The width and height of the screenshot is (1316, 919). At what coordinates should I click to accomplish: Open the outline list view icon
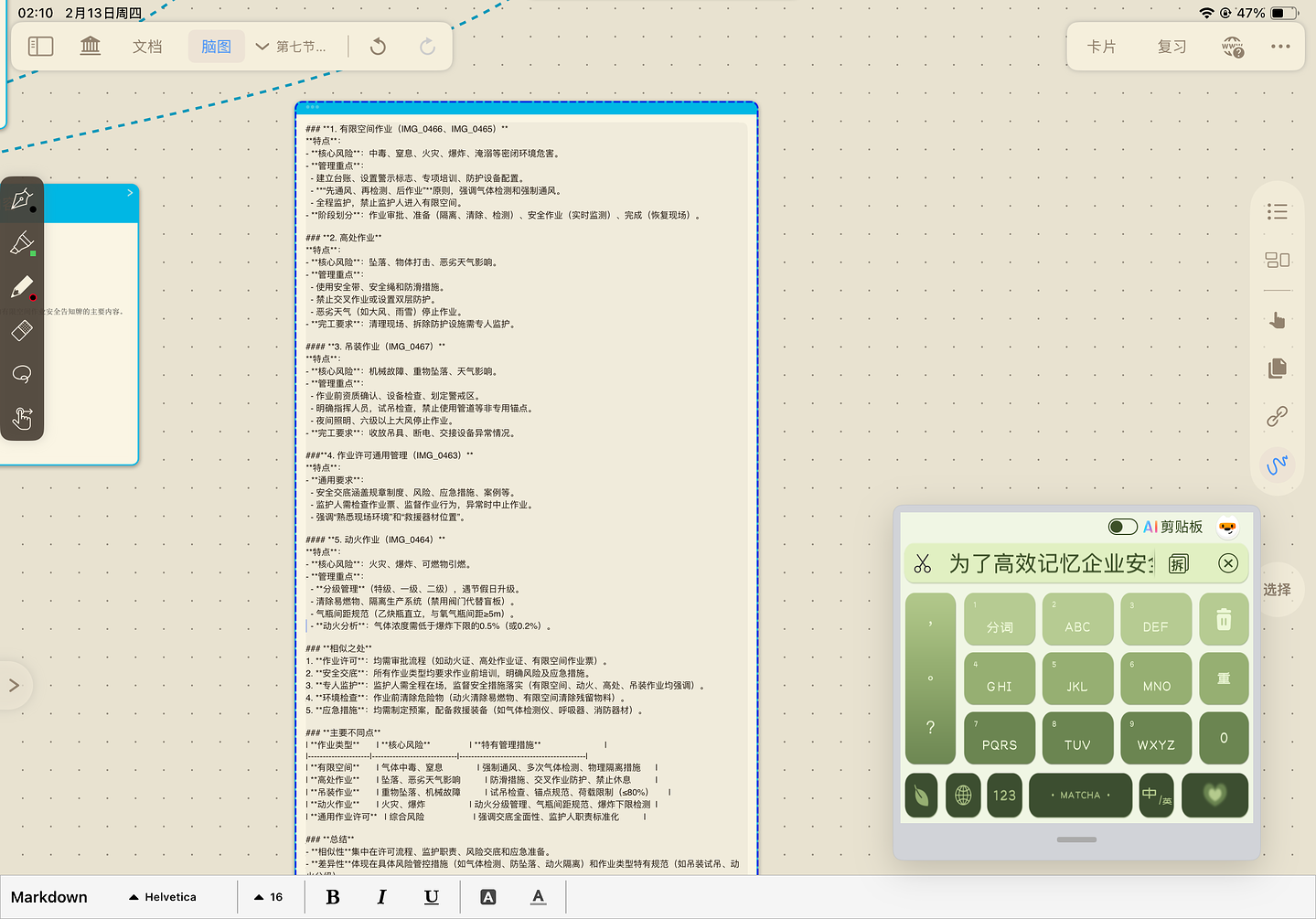click(1278, 212)
